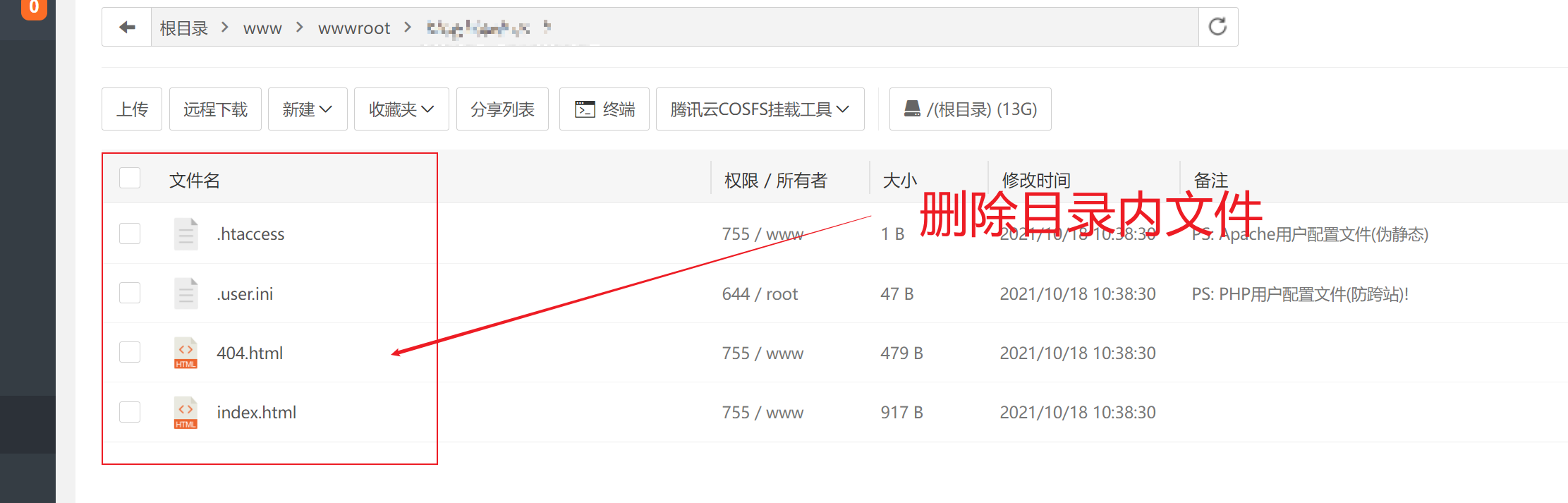This screenshot has width=1568, height=503.
Task: Open the 404.html file name
Action: (x=250, y=353)
